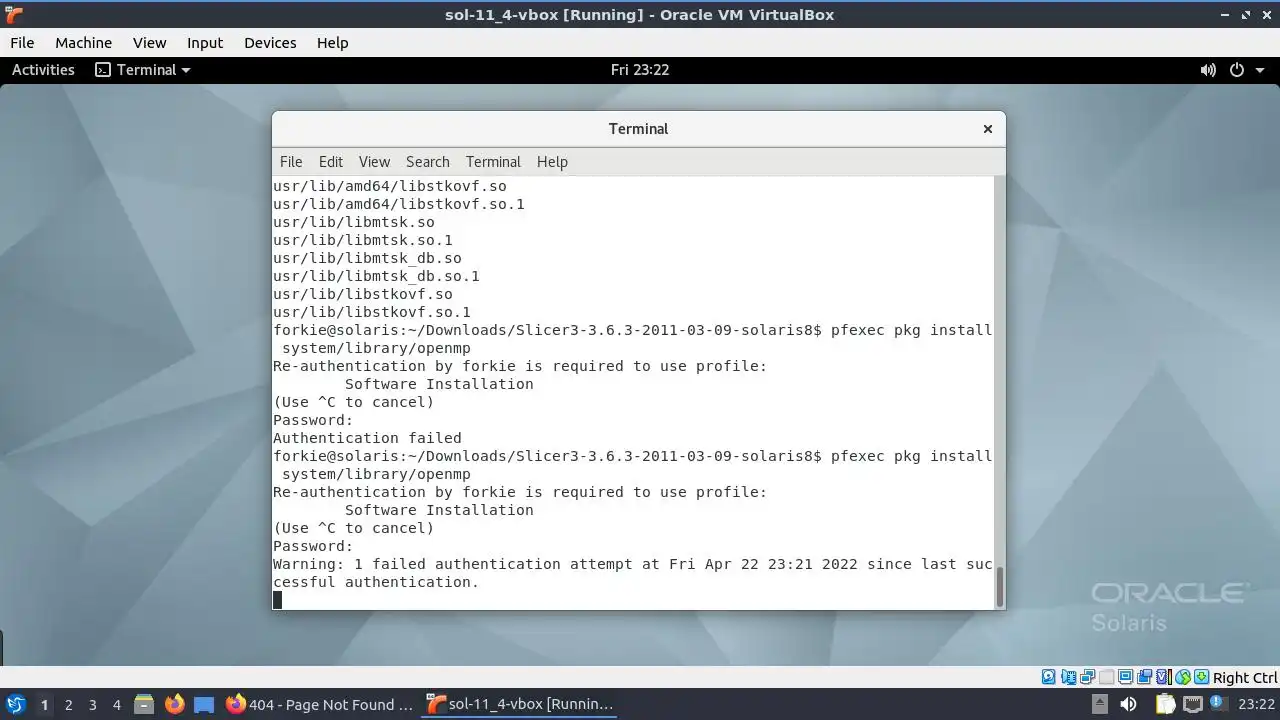Screen dimensions: 1280x720
Task: Click the 'Authentication failed' line
Action: tap(367, 438)
